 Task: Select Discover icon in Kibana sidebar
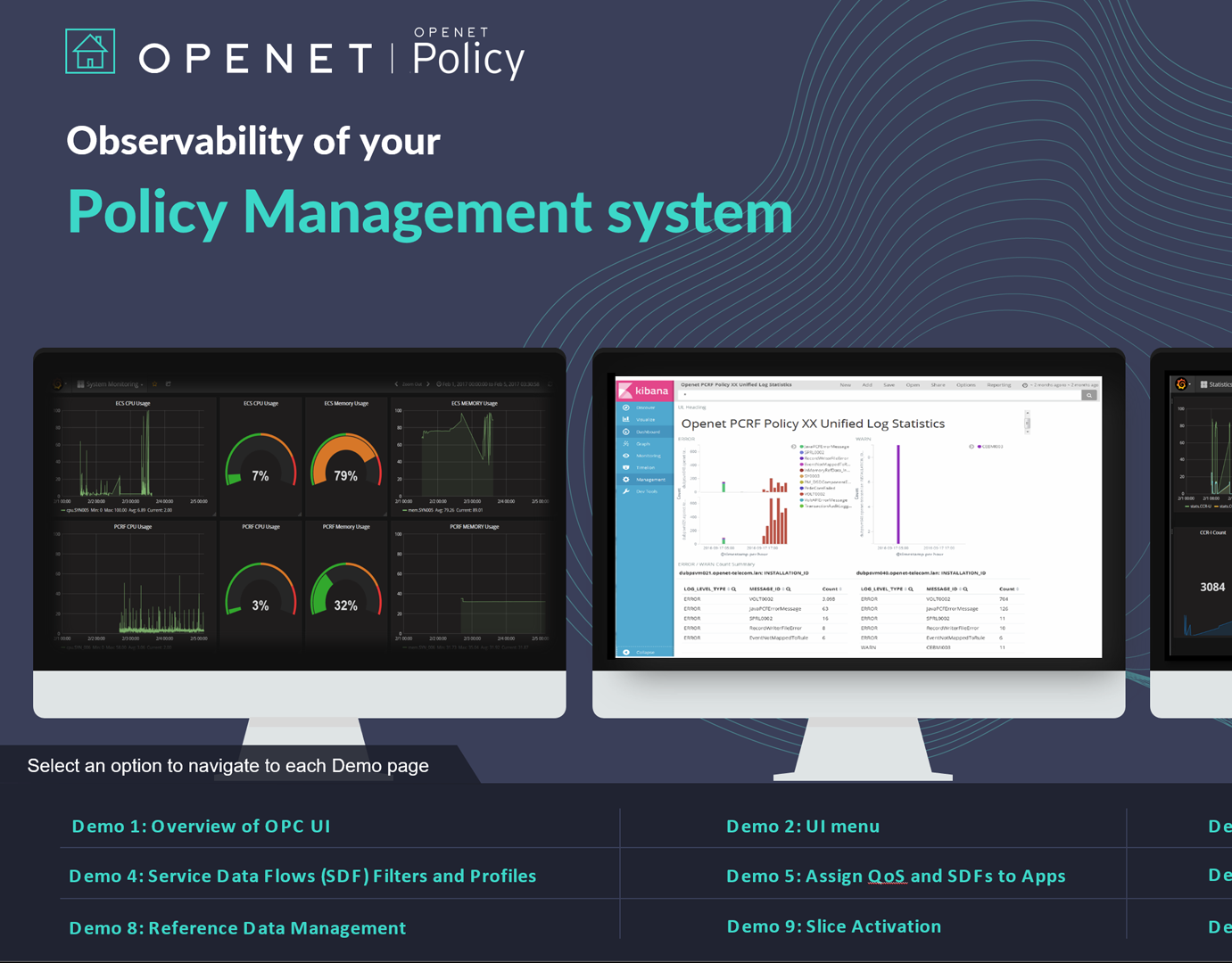pos(626,407)
